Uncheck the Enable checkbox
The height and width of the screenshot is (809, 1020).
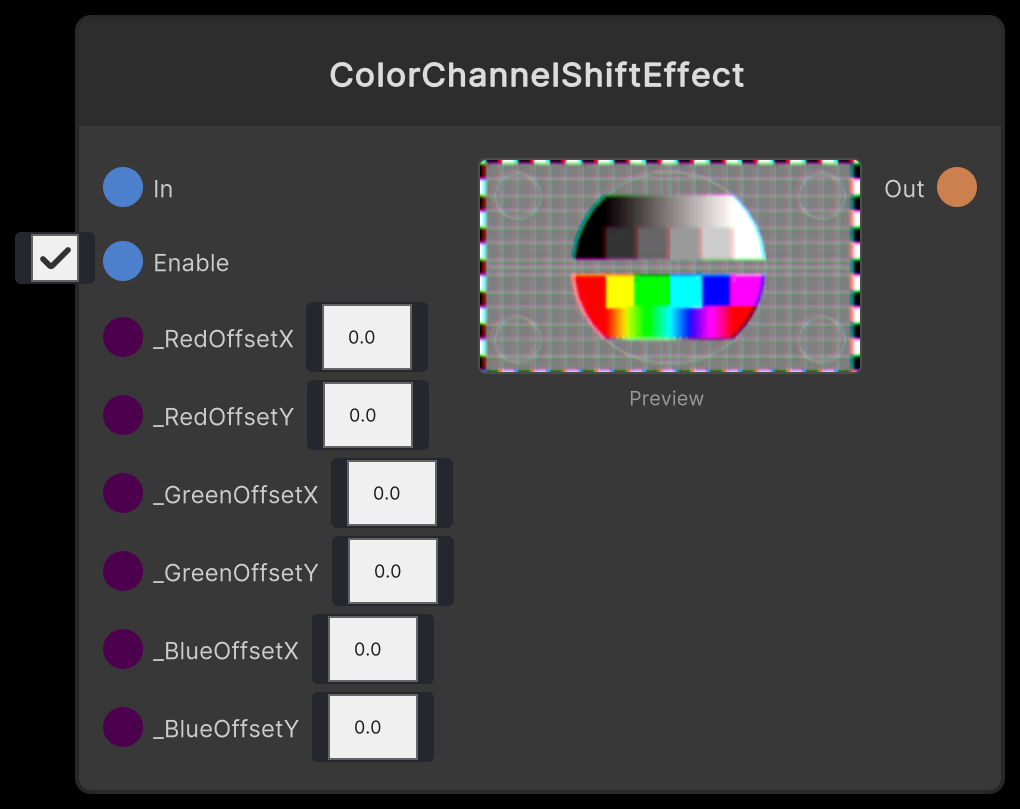click(x=55, y=258)
